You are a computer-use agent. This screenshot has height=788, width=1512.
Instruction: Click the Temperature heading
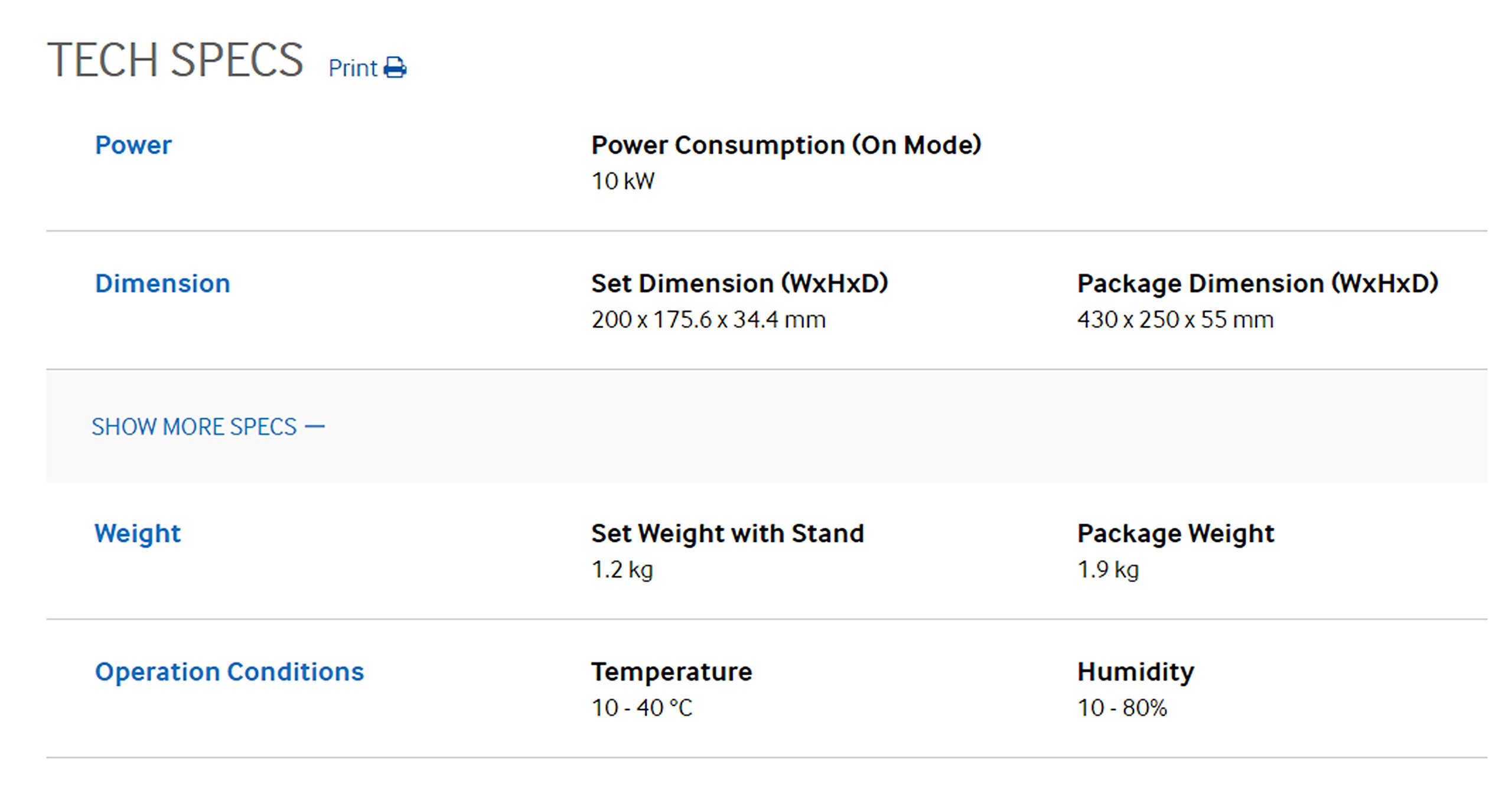[x=672, y=672]
